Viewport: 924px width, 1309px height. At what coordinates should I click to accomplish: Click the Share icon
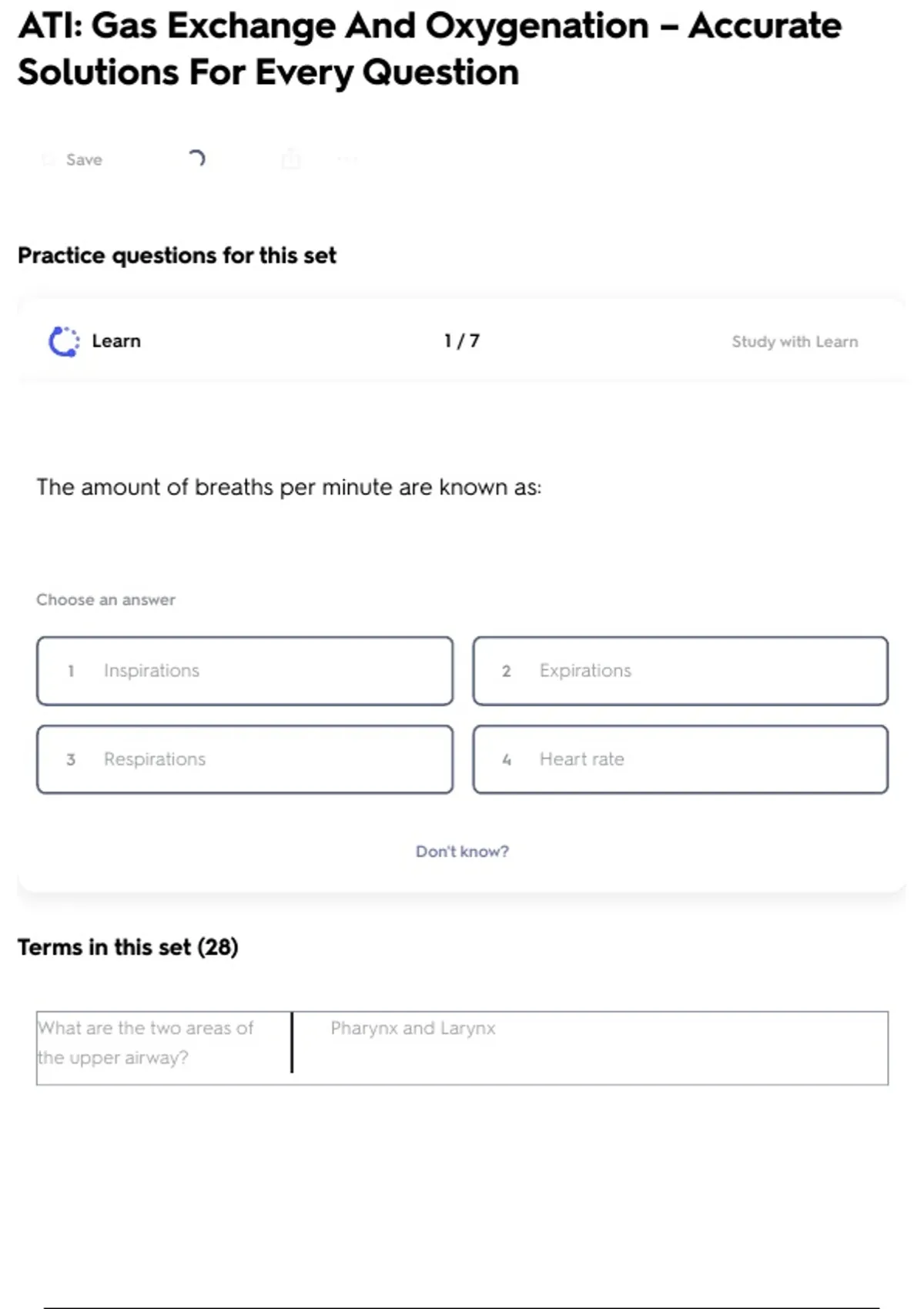(x=291, y=159)
